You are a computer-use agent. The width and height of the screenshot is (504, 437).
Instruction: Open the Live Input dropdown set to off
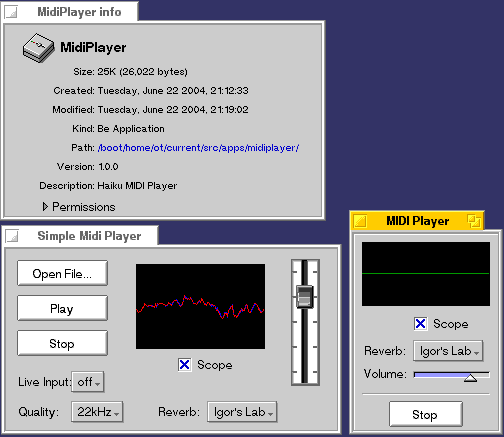point(88,382)
